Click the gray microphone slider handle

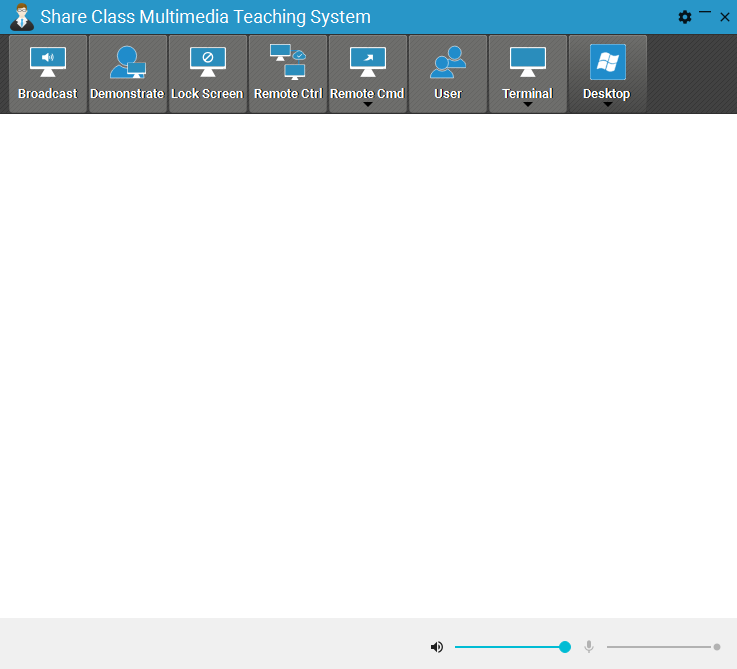click(717, 647)
